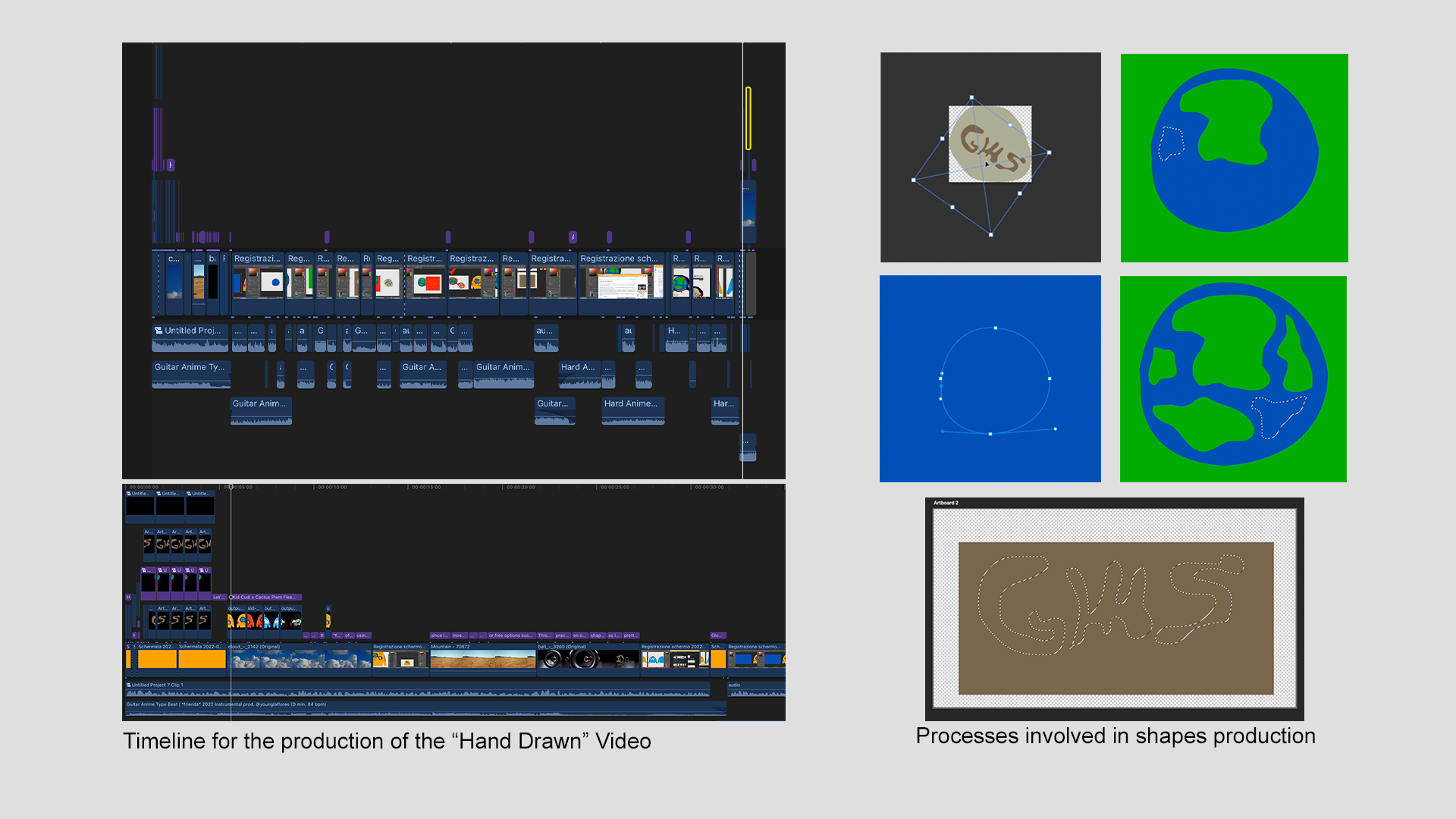Select the 'Har...' audio clip
This screenshot has width=1456, height=819.
725,411
